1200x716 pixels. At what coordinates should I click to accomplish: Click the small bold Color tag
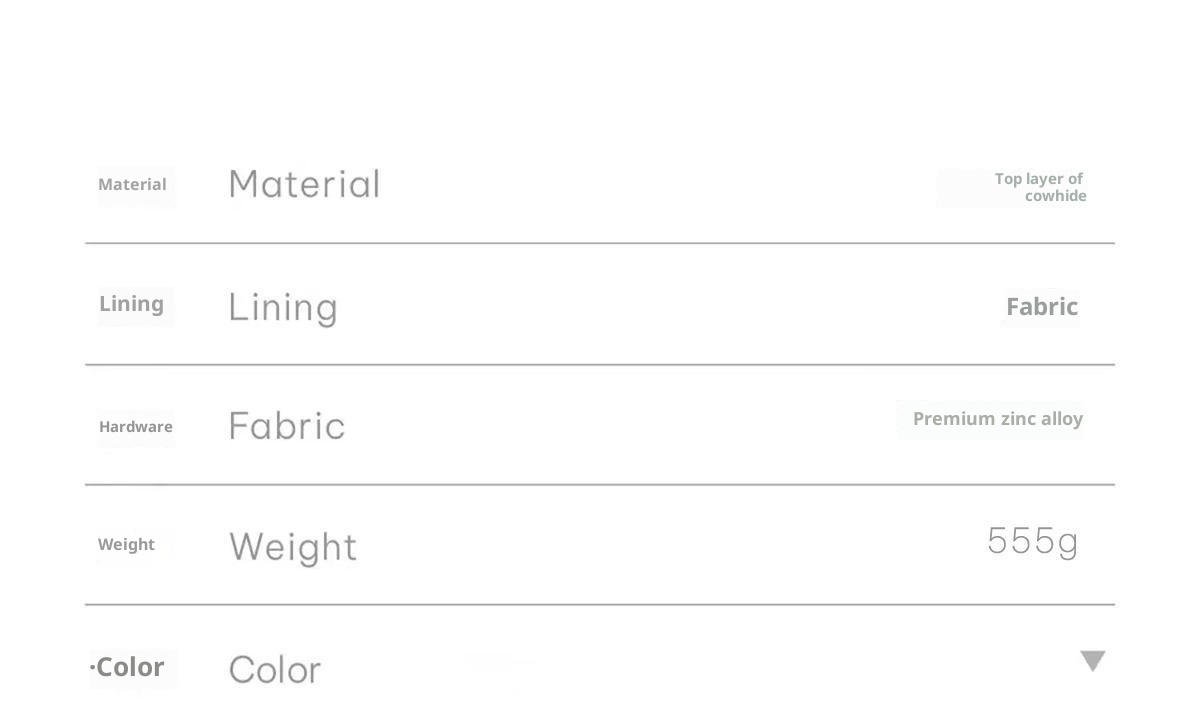pyautogui.click(x=130, y=667)
